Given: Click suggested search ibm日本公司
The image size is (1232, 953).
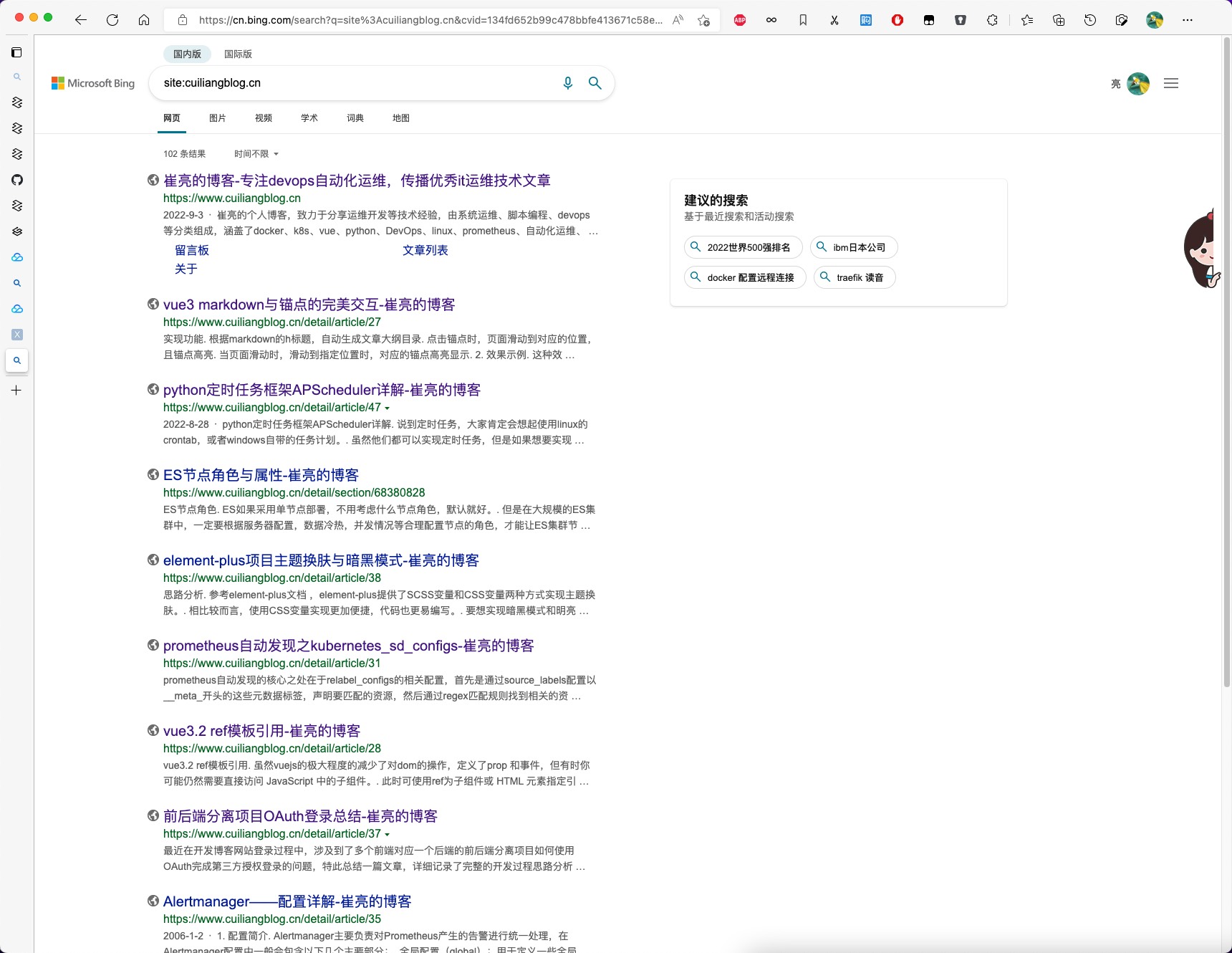Looking at the screenshot, I should tap(854, 247).
